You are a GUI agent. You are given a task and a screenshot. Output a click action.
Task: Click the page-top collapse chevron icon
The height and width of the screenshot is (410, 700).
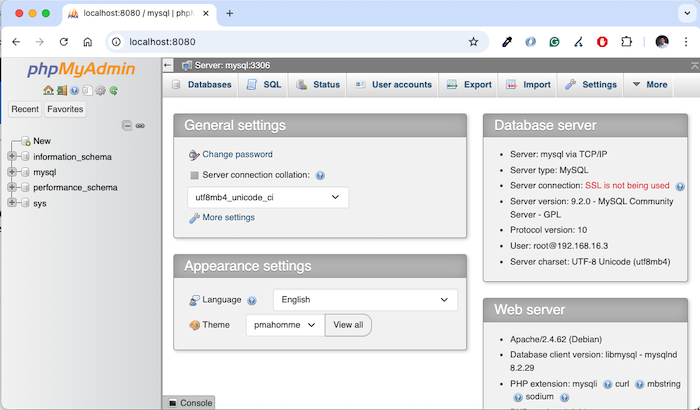coord(695,66)
